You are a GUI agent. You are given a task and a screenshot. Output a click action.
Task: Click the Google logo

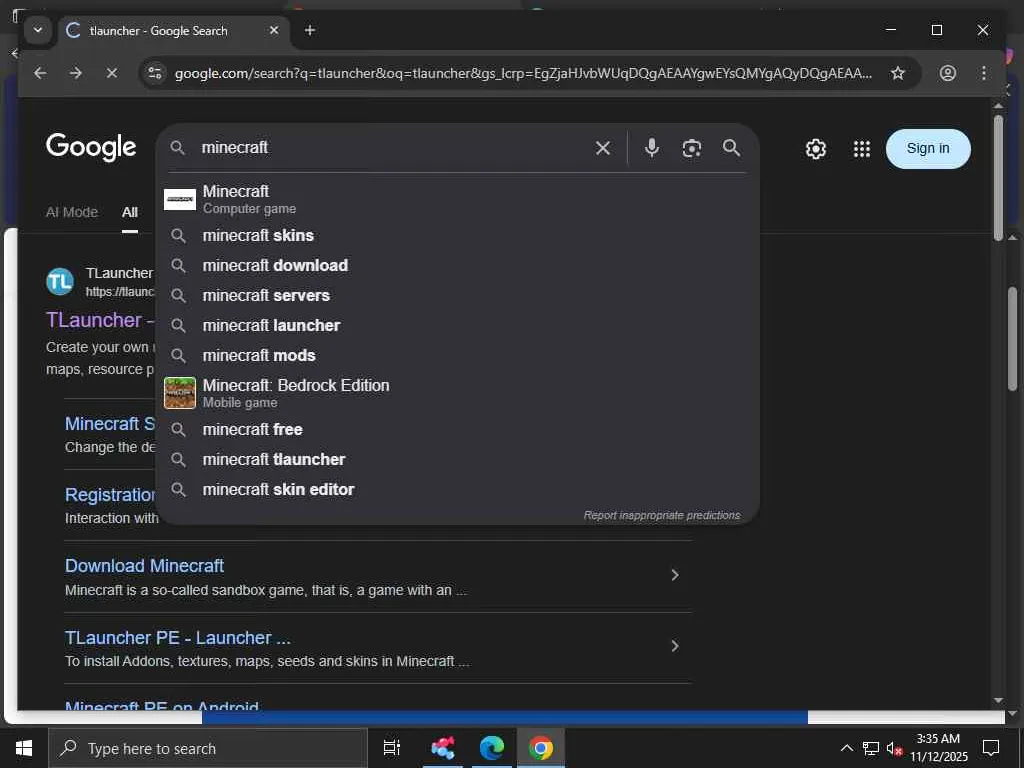[91, 147]
